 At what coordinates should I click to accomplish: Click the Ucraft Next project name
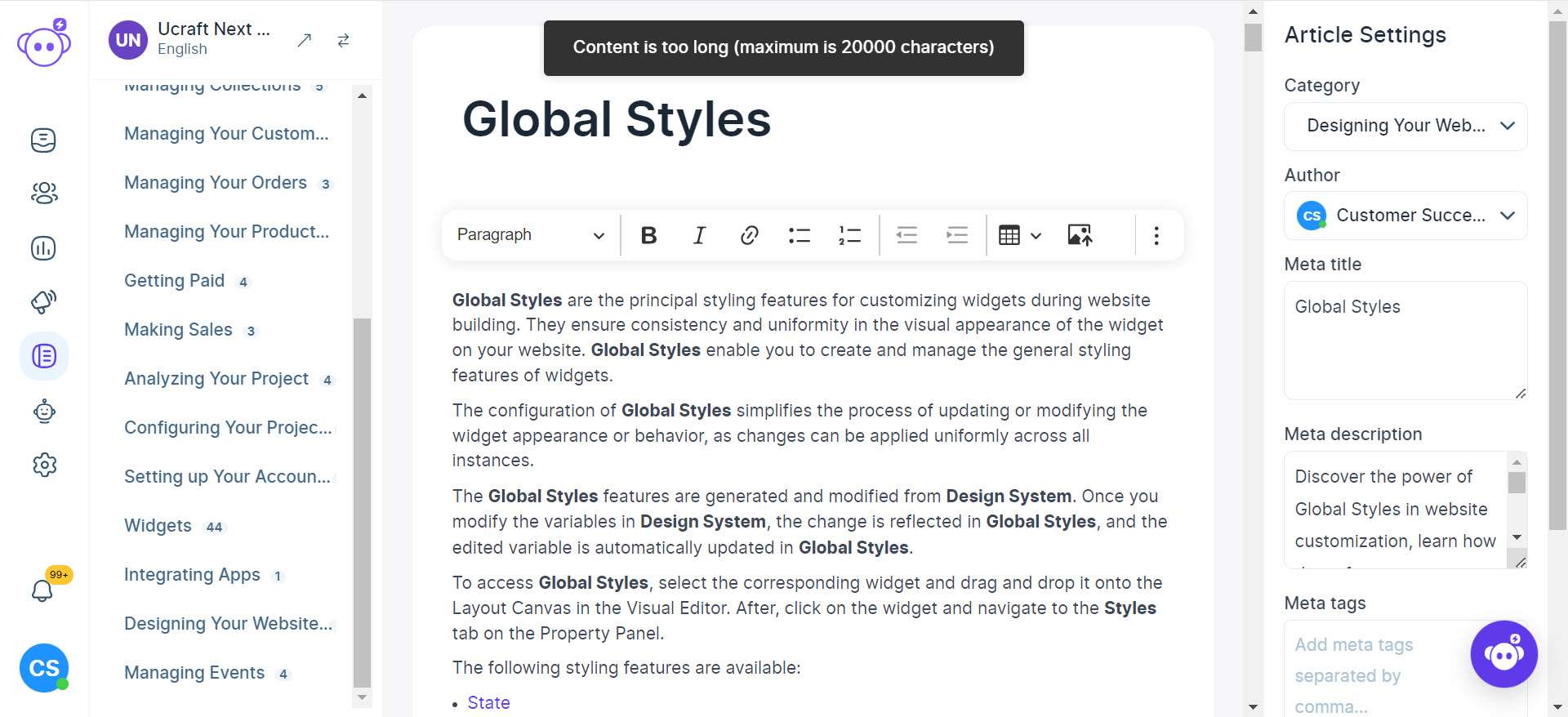(x=213, y=29)
